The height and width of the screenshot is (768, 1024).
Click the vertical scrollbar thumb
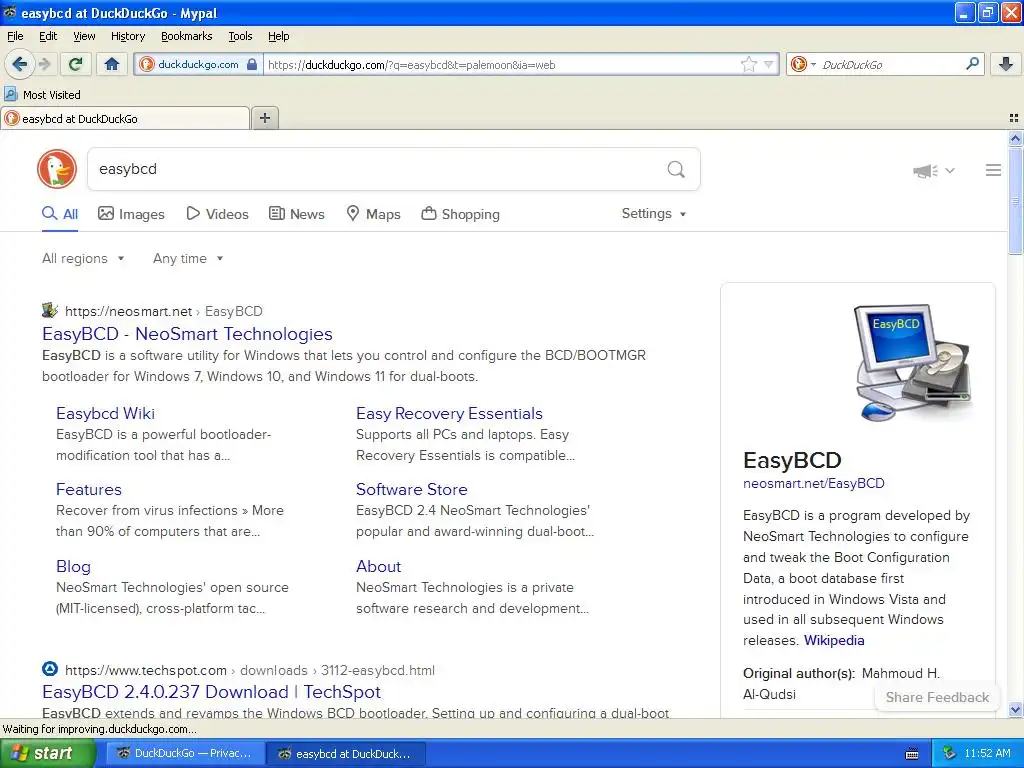point(1015,201)
